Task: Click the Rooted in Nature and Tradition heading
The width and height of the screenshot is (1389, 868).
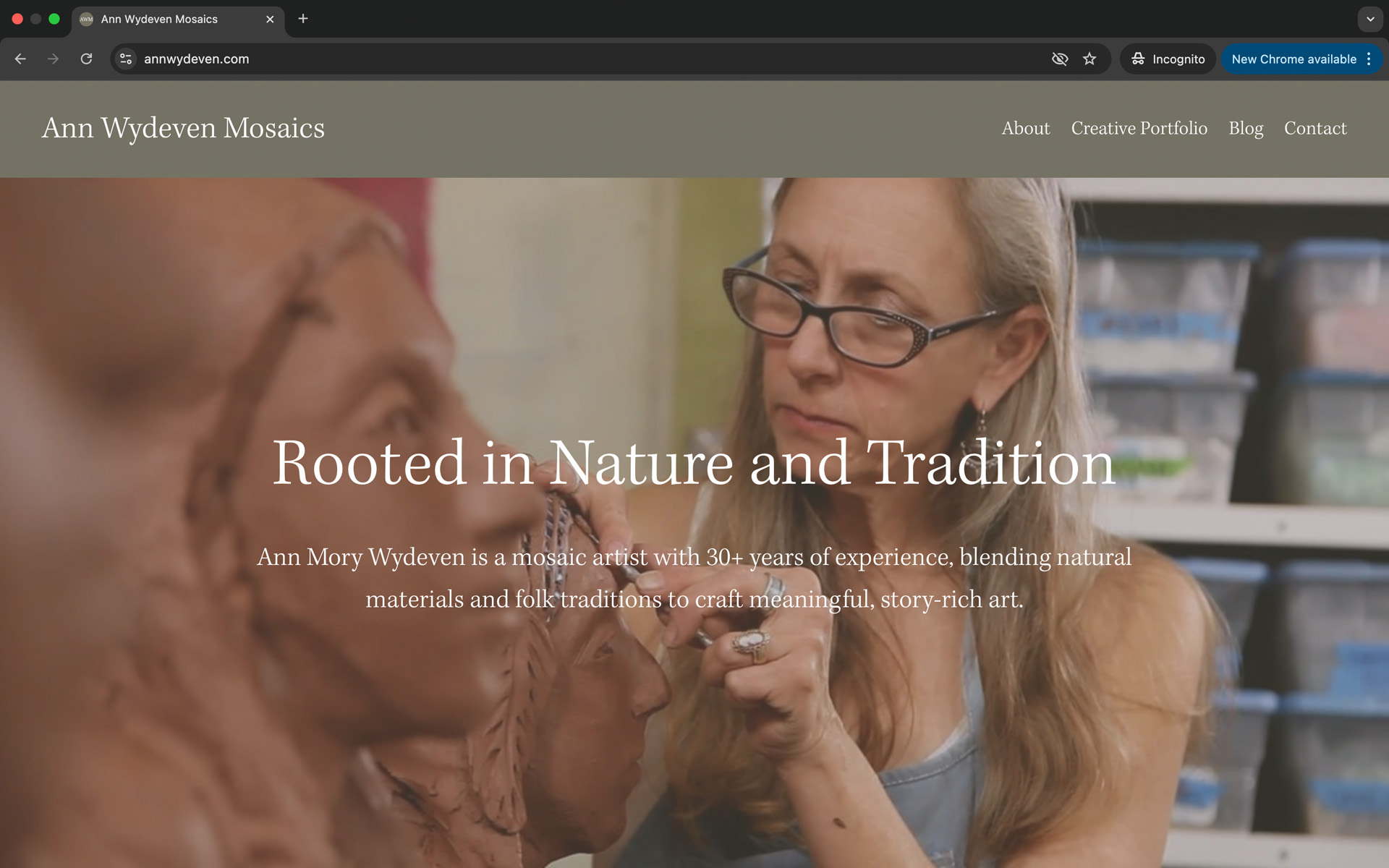Action: point(694,462)
